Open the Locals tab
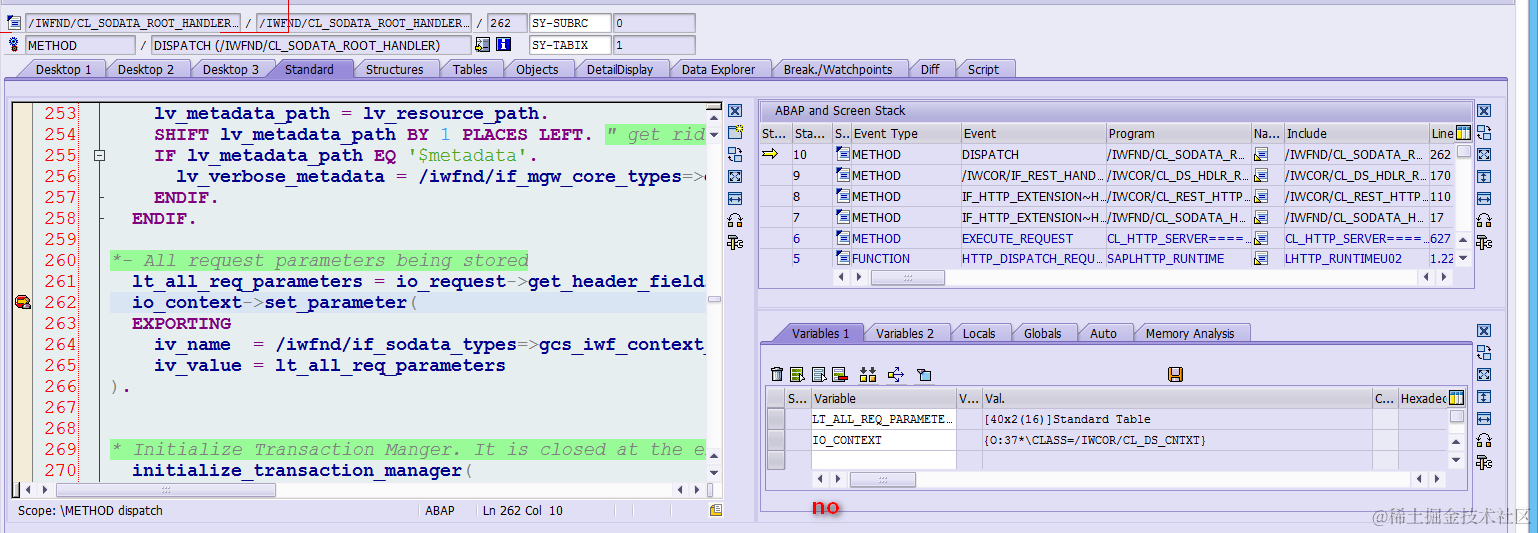The width and height of the screenshot is (1538, 533). (980, 333)
